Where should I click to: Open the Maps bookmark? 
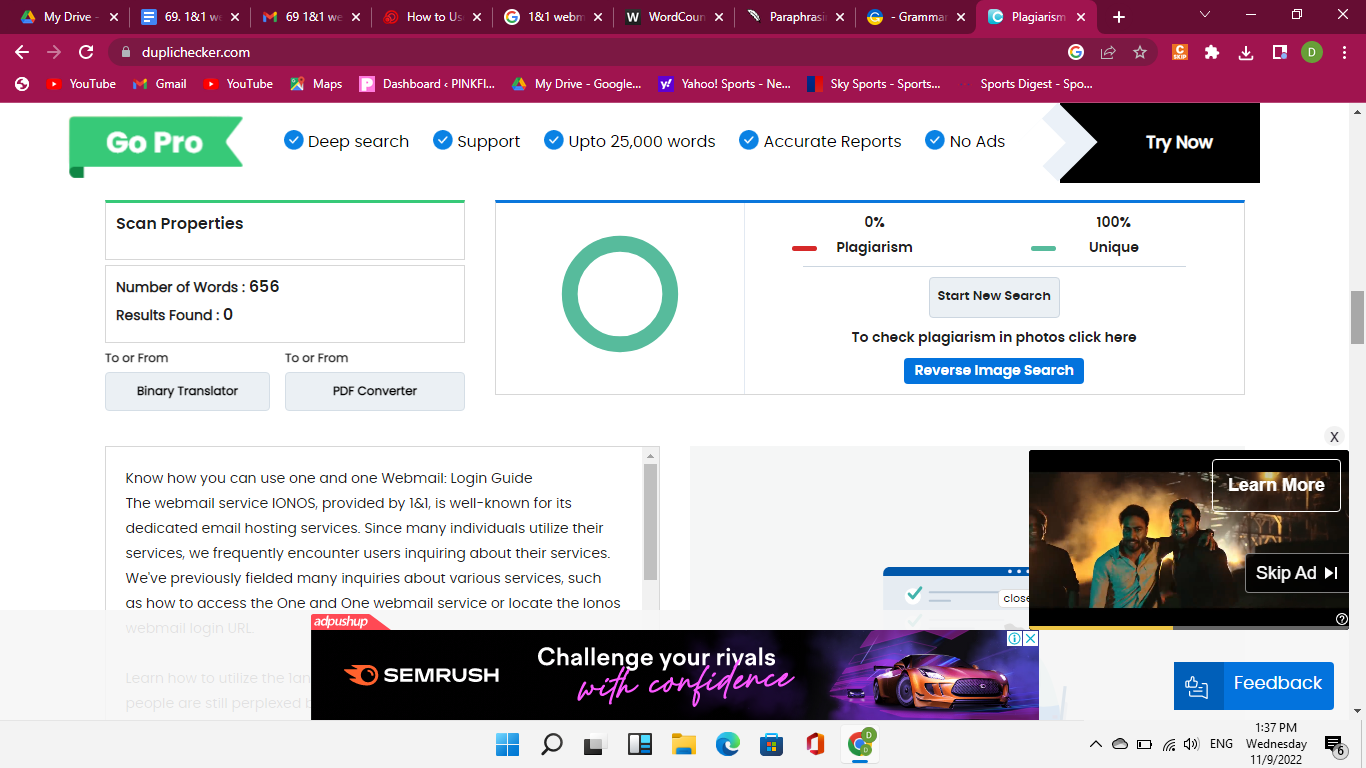tap(316, 84)
